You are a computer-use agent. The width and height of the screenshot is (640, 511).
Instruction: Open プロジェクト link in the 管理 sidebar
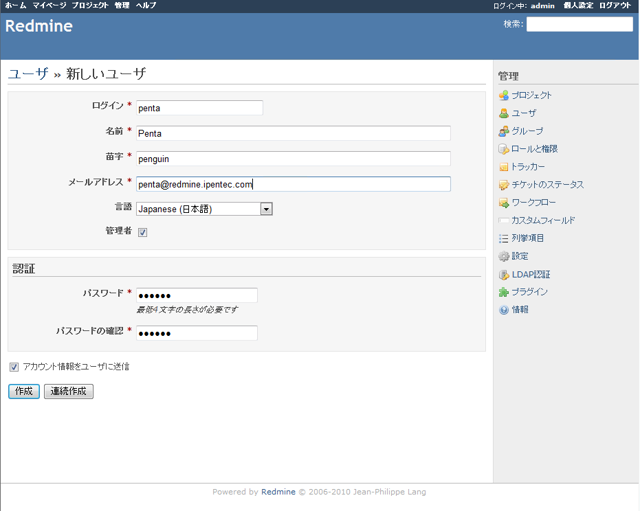pos(531,96)
